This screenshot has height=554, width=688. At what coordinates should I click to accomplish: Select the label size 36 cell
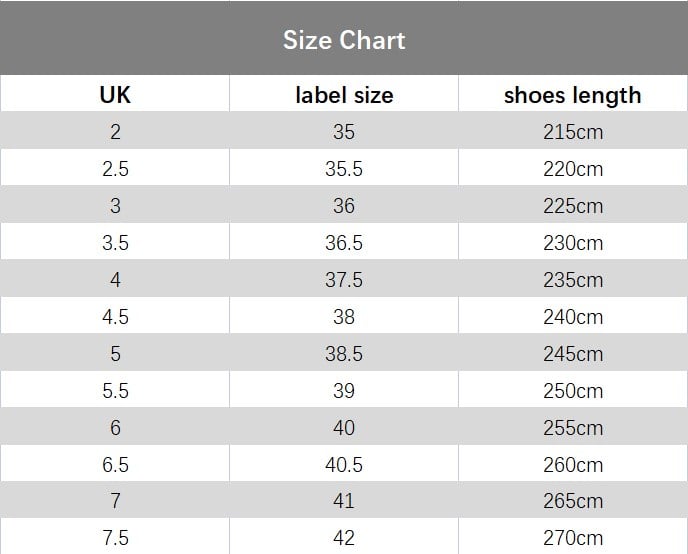point(344,206)
